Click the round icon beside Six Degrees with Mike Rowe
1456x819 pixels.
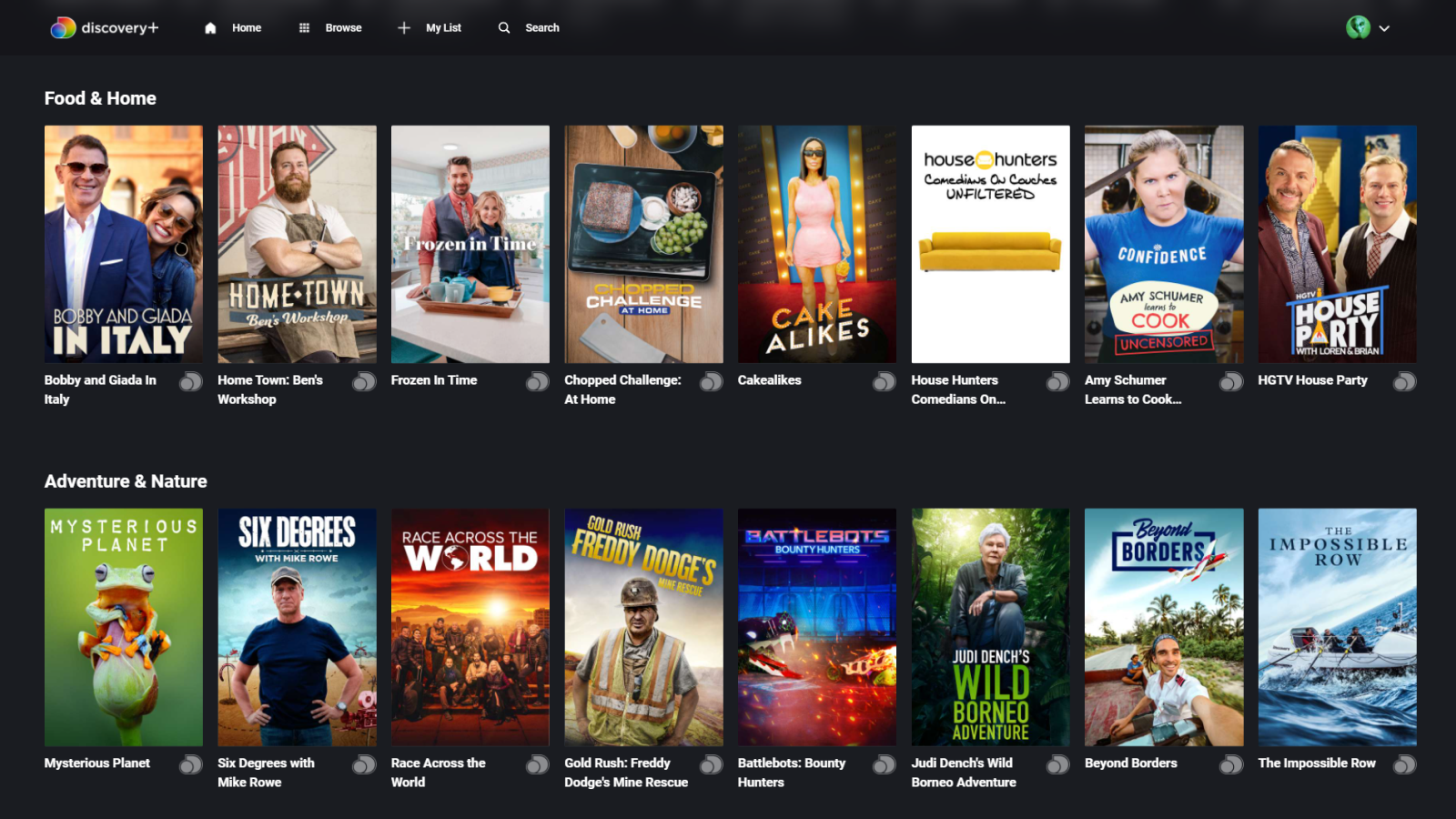364,764
